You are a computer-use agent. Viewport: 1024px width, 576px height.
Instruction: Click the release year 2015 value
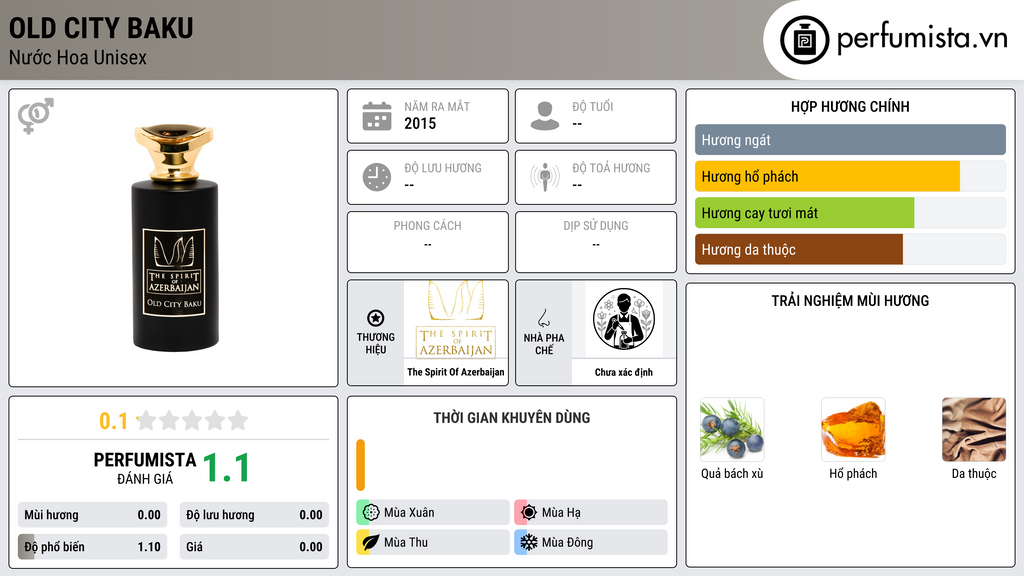click(420, 123)
